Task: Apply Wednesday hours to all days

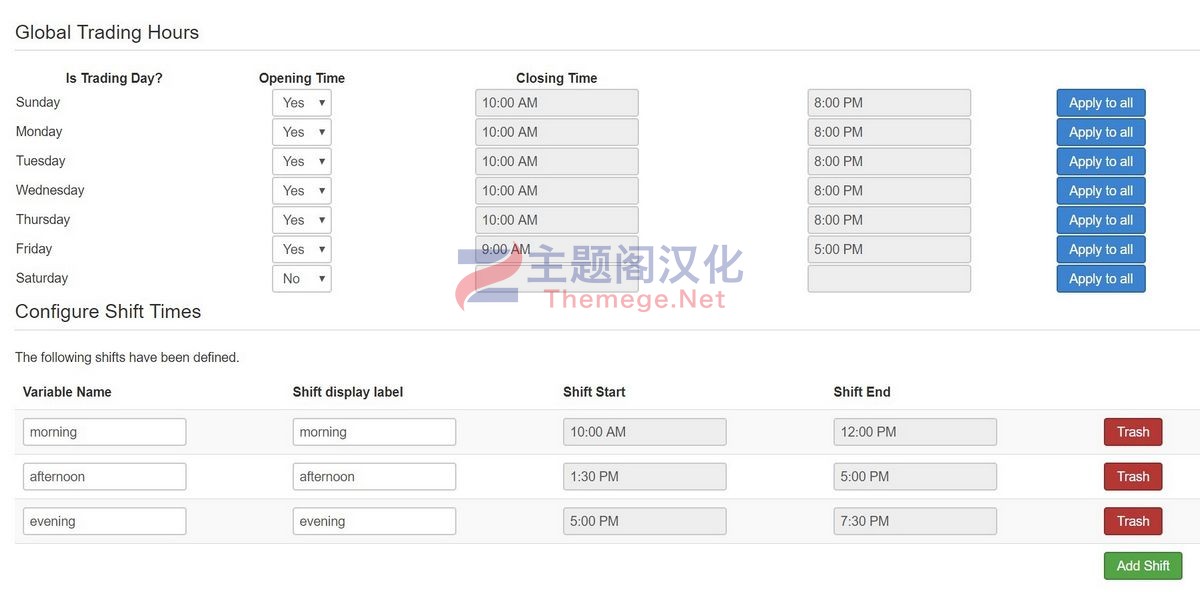Action: 1101,191
